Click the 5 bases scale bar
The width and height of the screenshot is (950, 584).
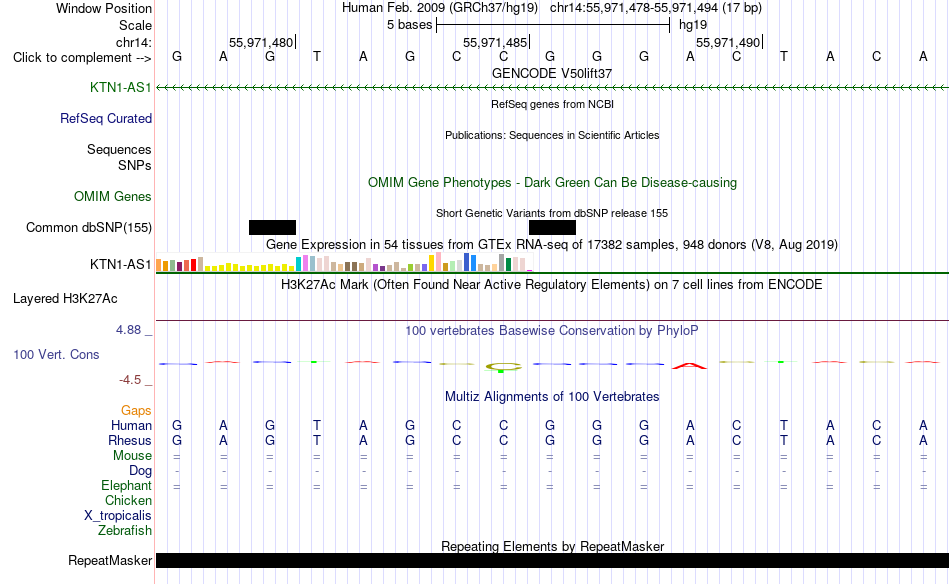553,25
